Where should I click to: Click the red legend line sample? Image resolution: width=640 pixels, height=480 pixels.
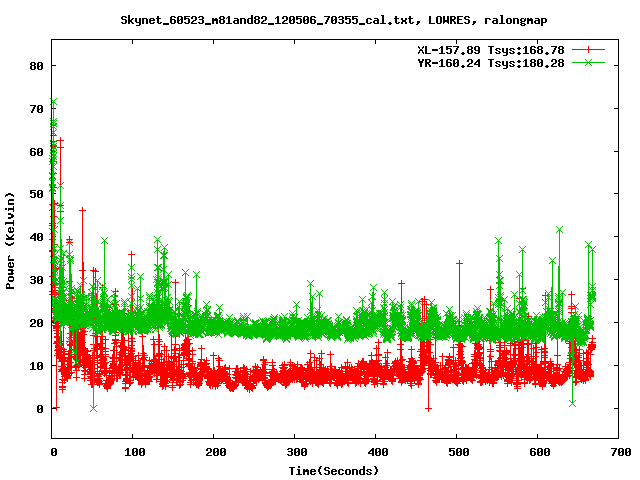click(x=588, y=50)
